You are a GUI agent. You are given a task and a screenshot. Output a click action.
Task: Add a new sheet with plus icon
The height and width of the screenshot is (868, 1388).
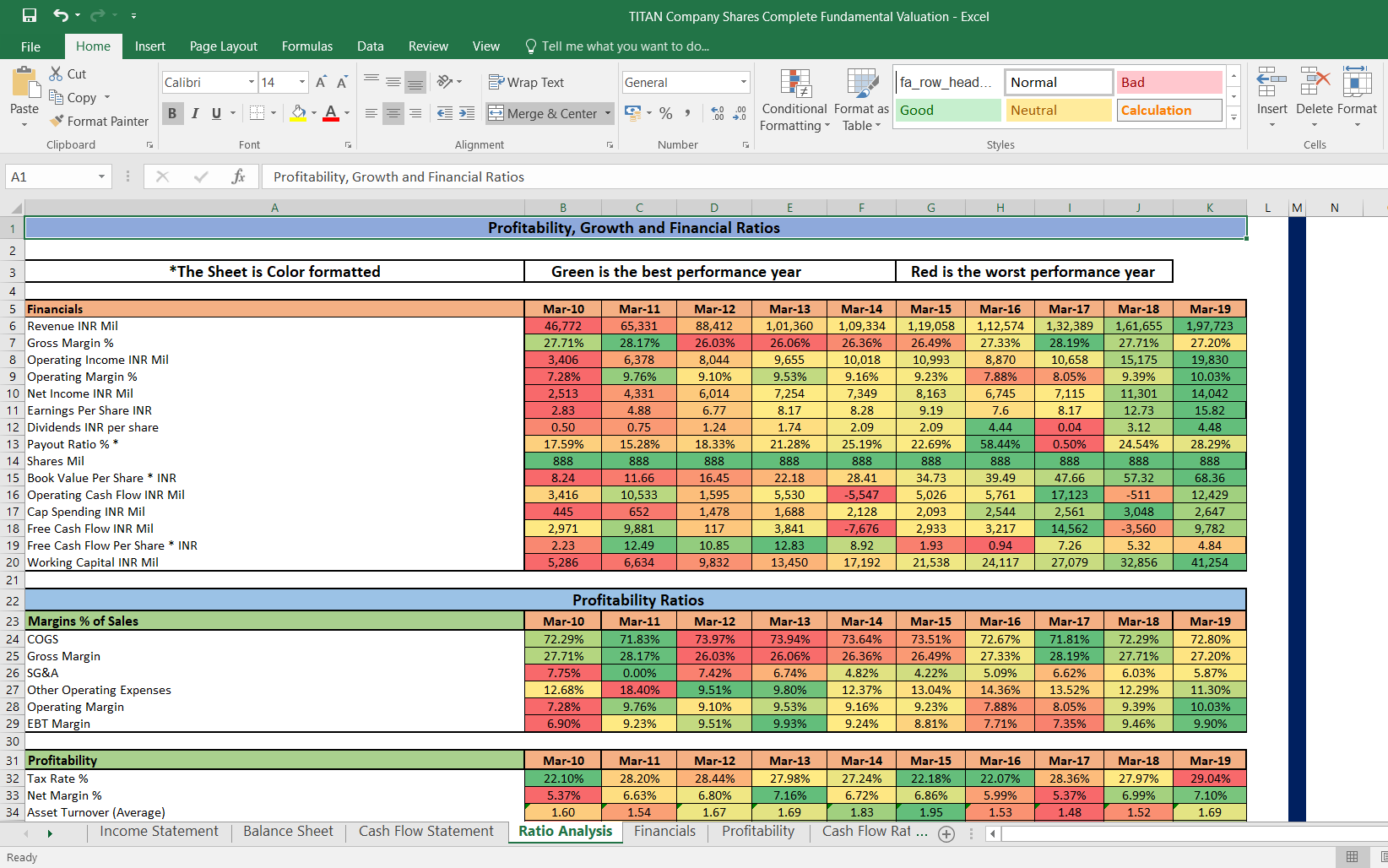pos(946,833)
